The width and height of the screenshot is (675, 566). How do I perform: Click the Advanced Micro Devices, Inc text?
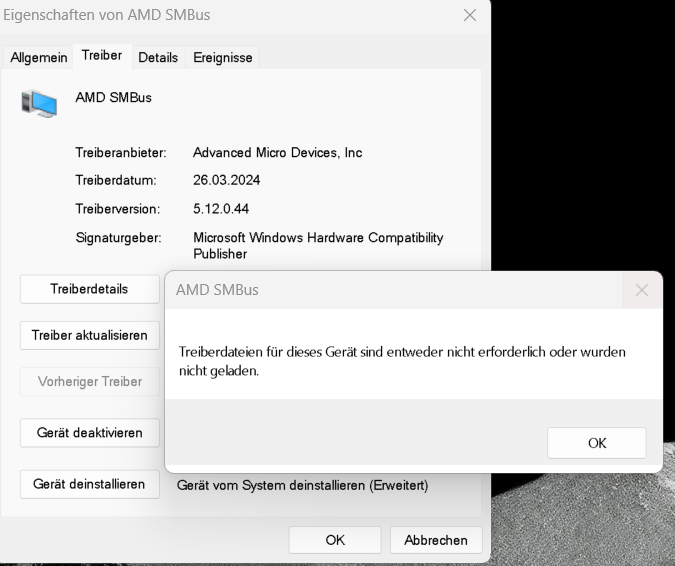pos(278,152)
